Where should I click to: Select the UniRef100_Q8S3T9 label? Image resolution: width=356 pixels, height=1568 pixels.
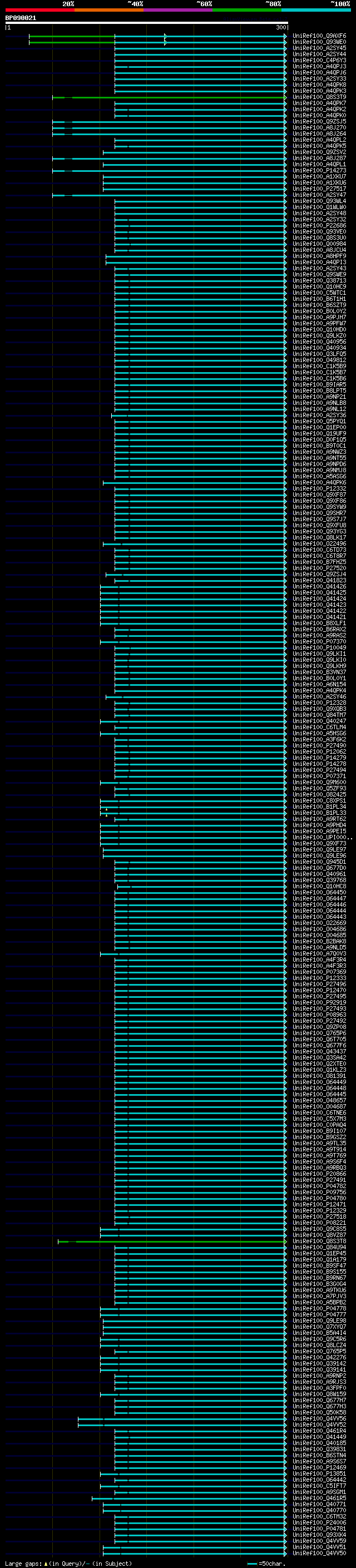(x=319, y=97)
